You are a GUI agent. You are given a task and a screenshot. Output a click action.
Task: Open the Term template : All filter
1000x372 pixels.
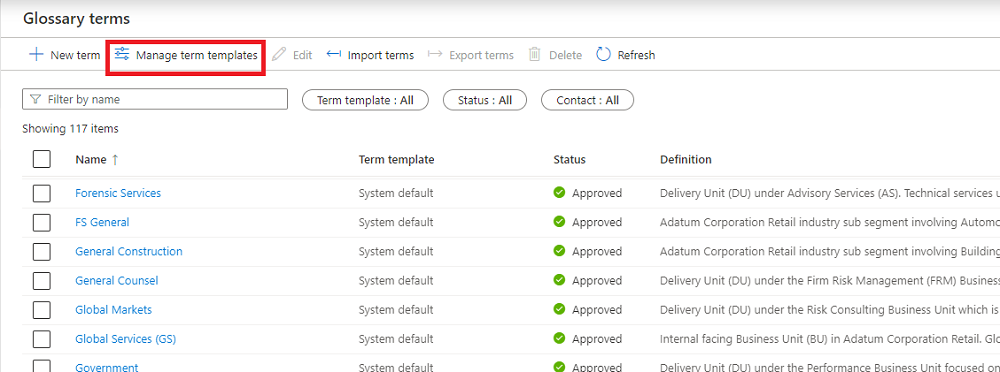(365, 100)
